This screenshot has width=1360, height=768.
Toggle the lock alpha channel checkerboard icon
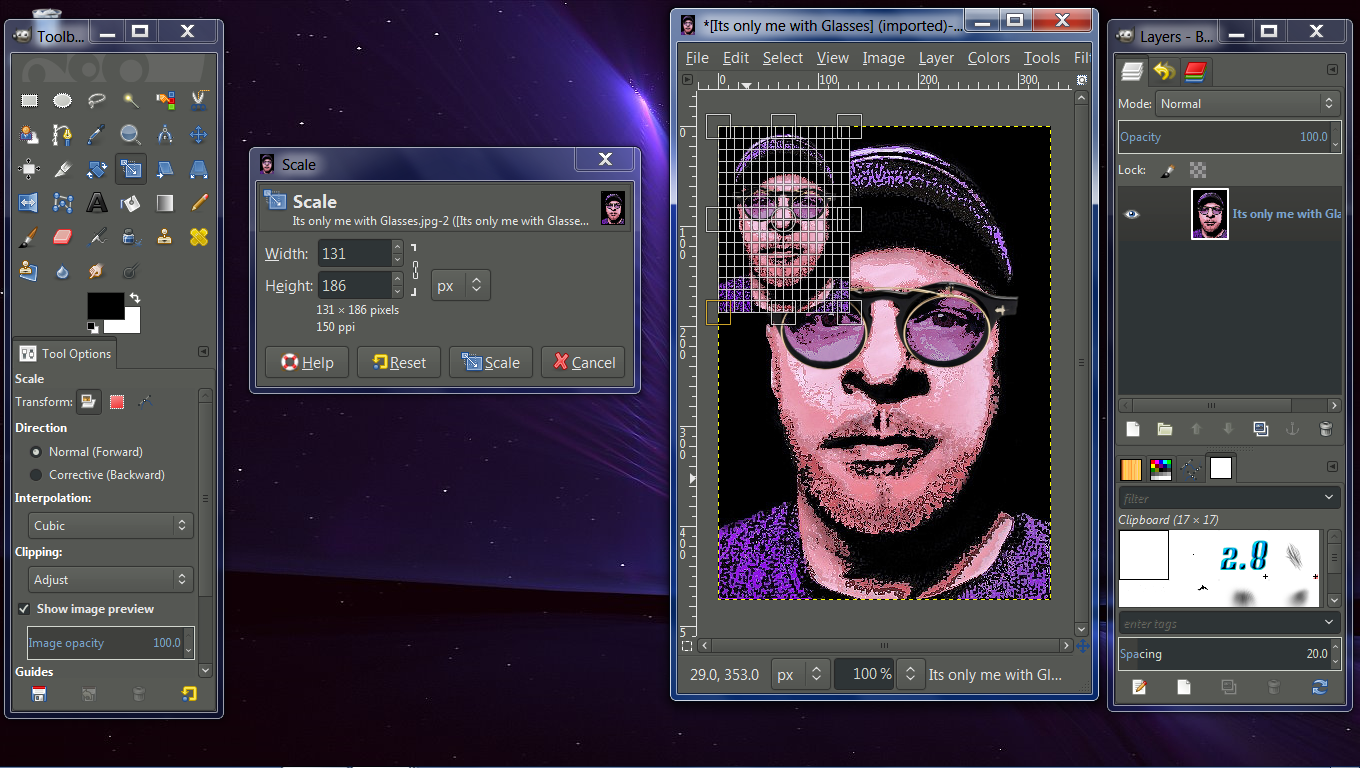(1198, 171)
